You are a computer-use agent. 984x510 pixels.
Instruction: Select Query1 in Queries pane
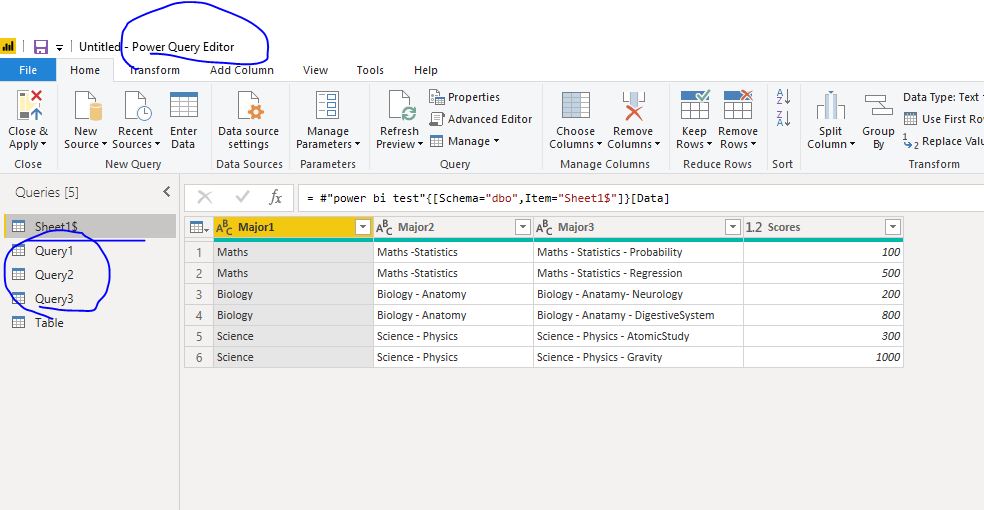[x=54, y=251]
